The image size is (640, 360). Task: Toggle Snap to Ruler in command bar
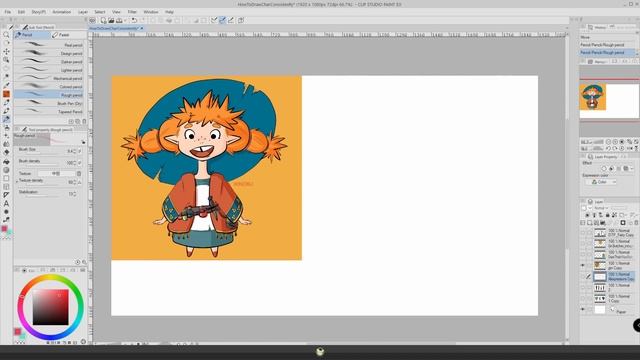(x=214, y=20)
